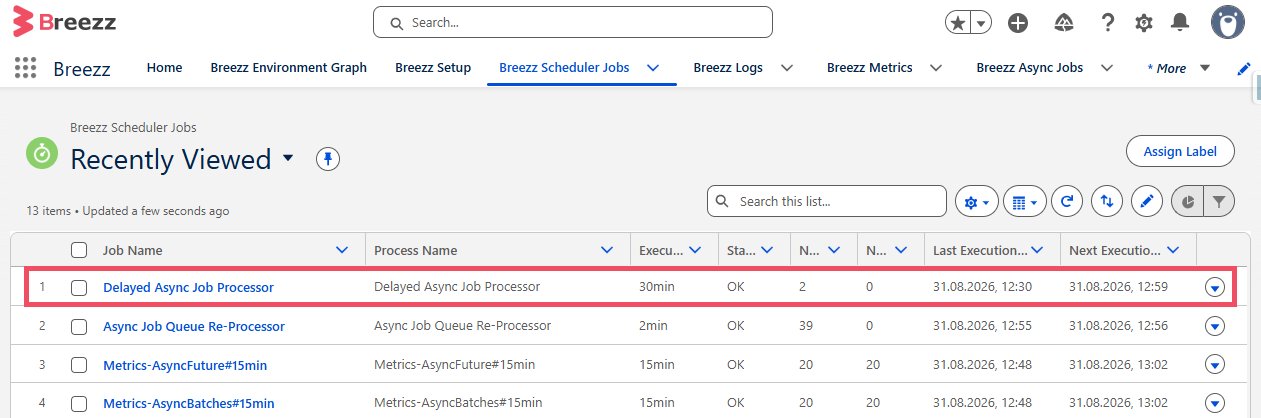This screenshot has height=418, width=1261.
Task: Expand the Breezz Async Jobs tab chevron
Action: pos(1106,68)
